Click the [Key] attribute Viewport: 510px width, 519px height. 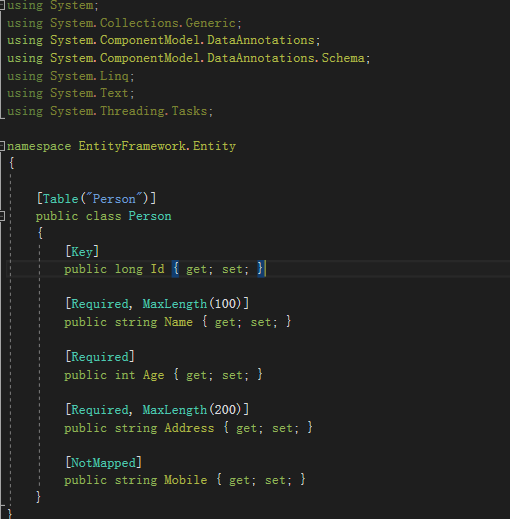(x=82, y=252)
